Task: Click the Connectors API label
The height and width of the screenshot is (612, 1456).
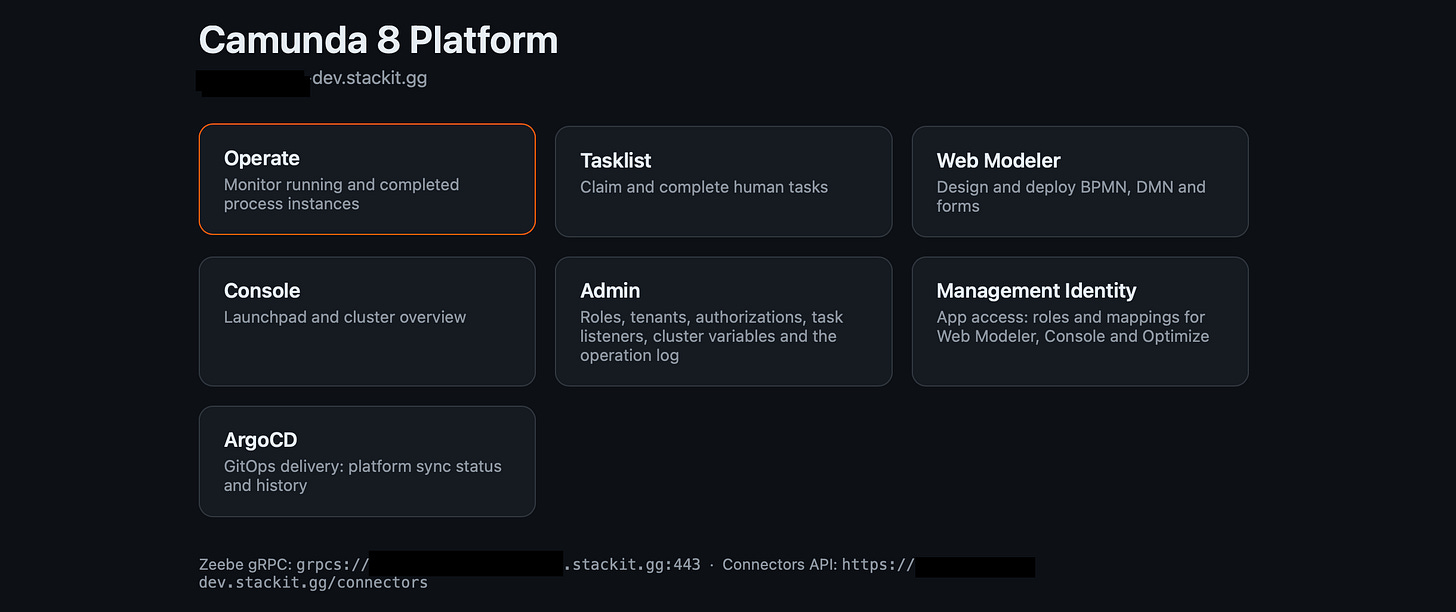Action: click(779, 564)
